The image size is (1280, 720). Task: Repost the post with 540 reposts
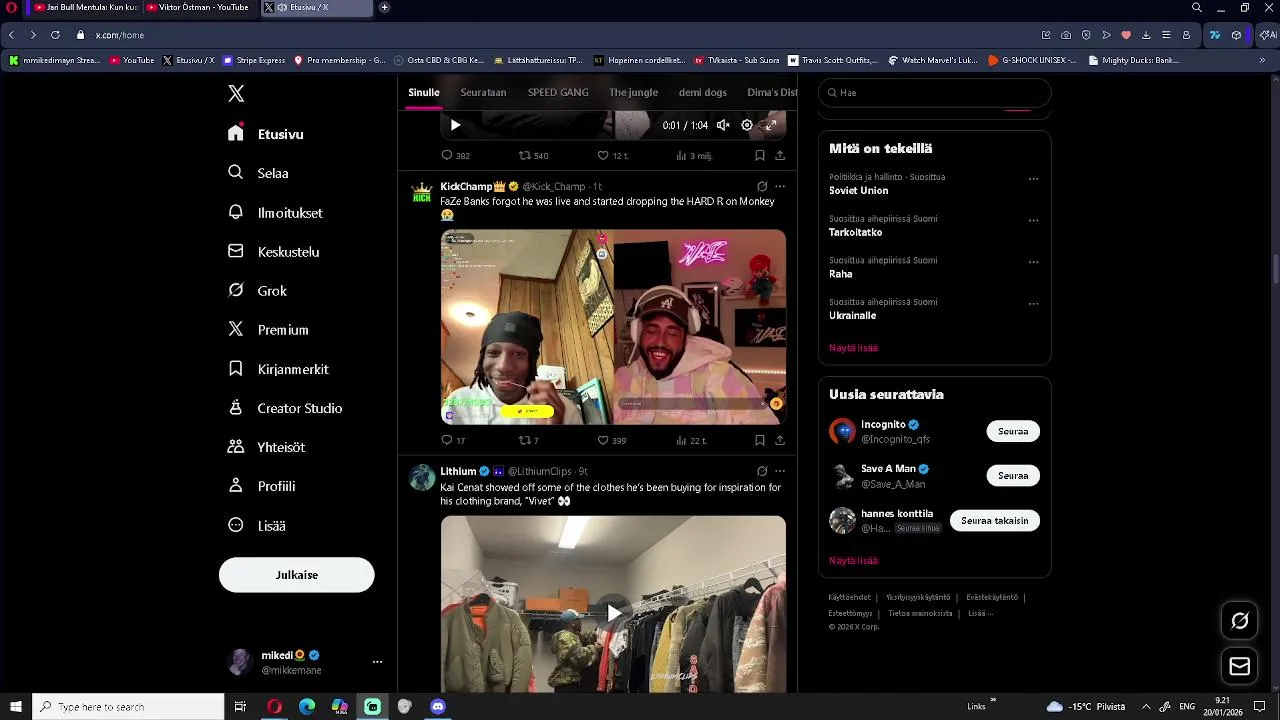point(533,155)
